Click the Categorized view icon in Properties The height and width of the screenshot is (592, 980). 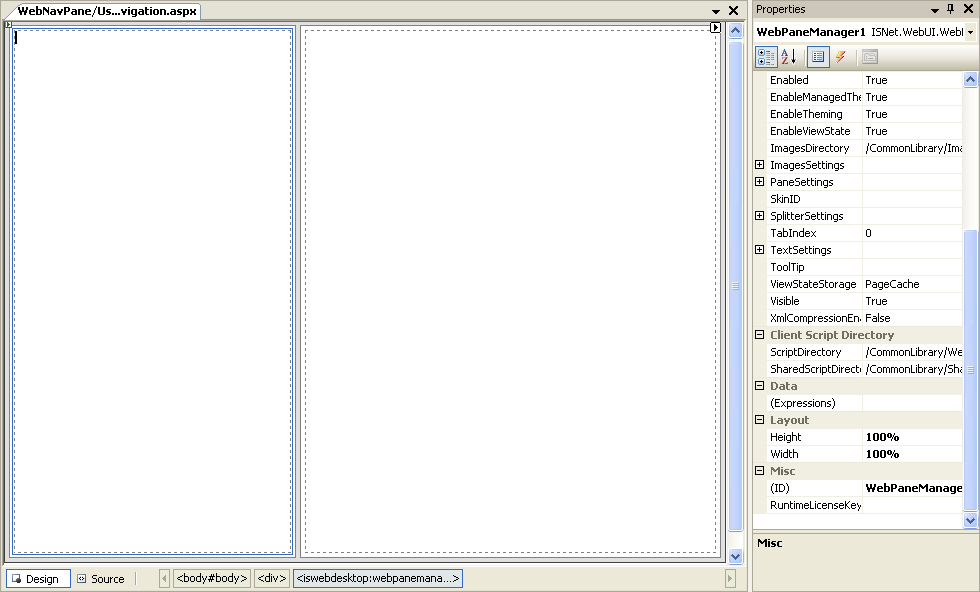[x=766, y=57]
